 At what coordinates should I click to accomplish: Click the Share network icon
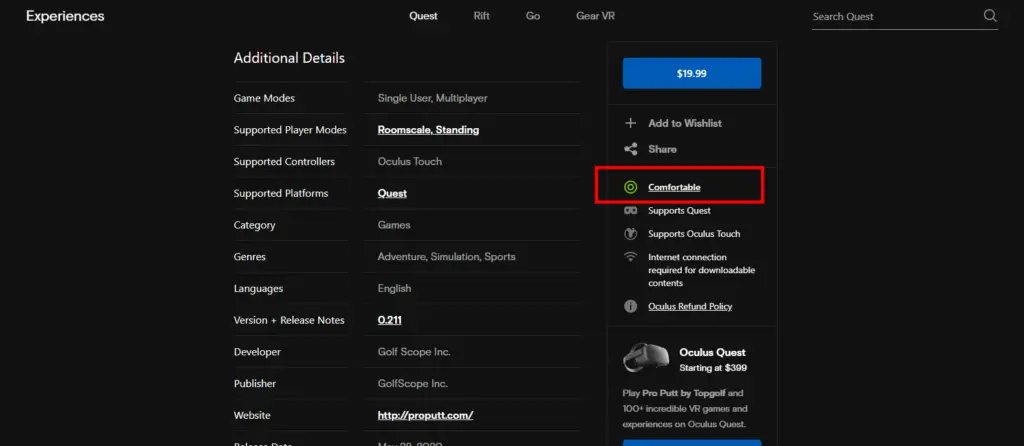point(630,149)
